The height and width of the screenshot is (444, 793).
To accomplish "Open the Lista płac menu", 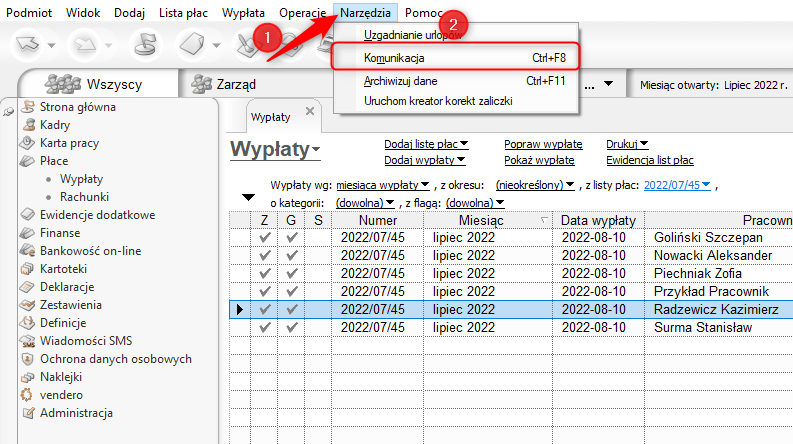I will point(183,13).
